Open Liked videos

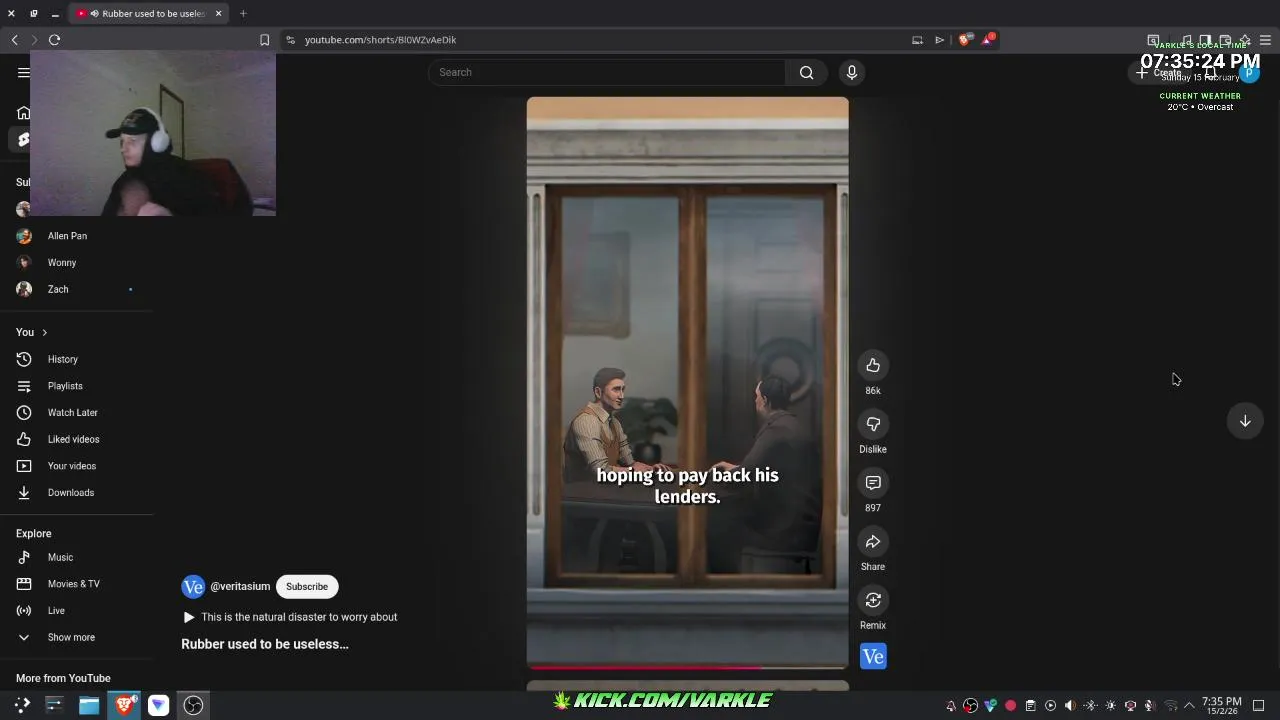click(x=75, y=439)
